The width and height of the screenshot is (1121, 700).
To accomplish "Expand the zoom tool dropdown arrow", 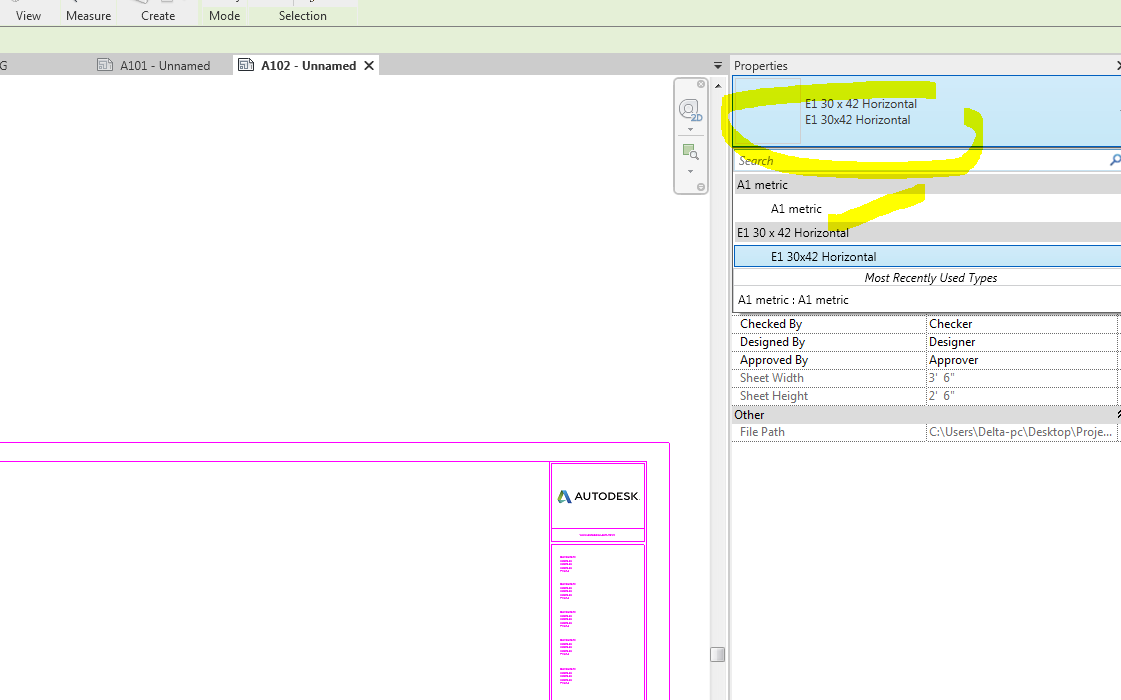I will [x=690, y=171].
